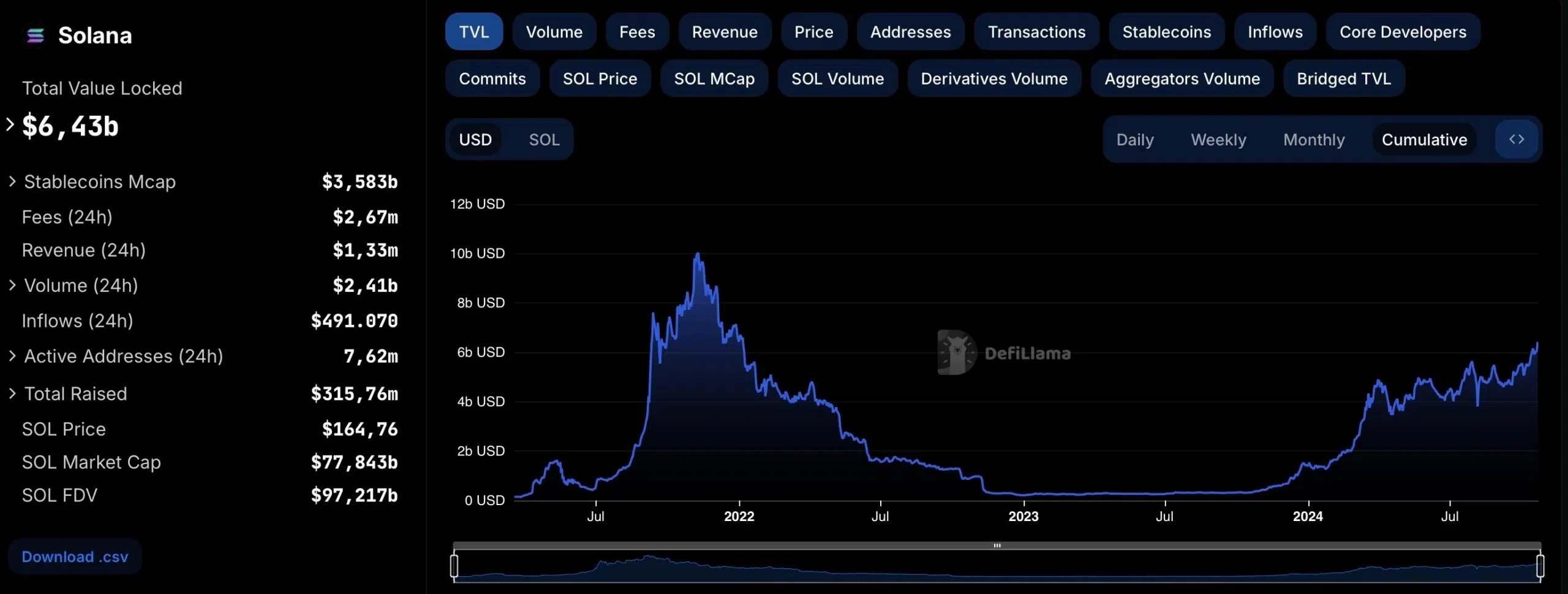Click the $3,583b stablecoins value
Screen dimensions: 1568x594
click(360, 181)
